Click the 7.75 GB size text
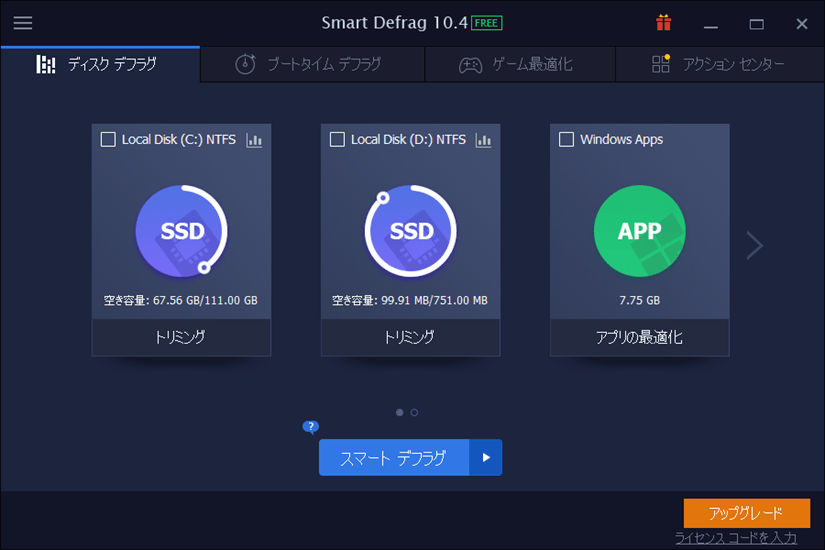The image size is (825, 550). (x=639, y=301)
